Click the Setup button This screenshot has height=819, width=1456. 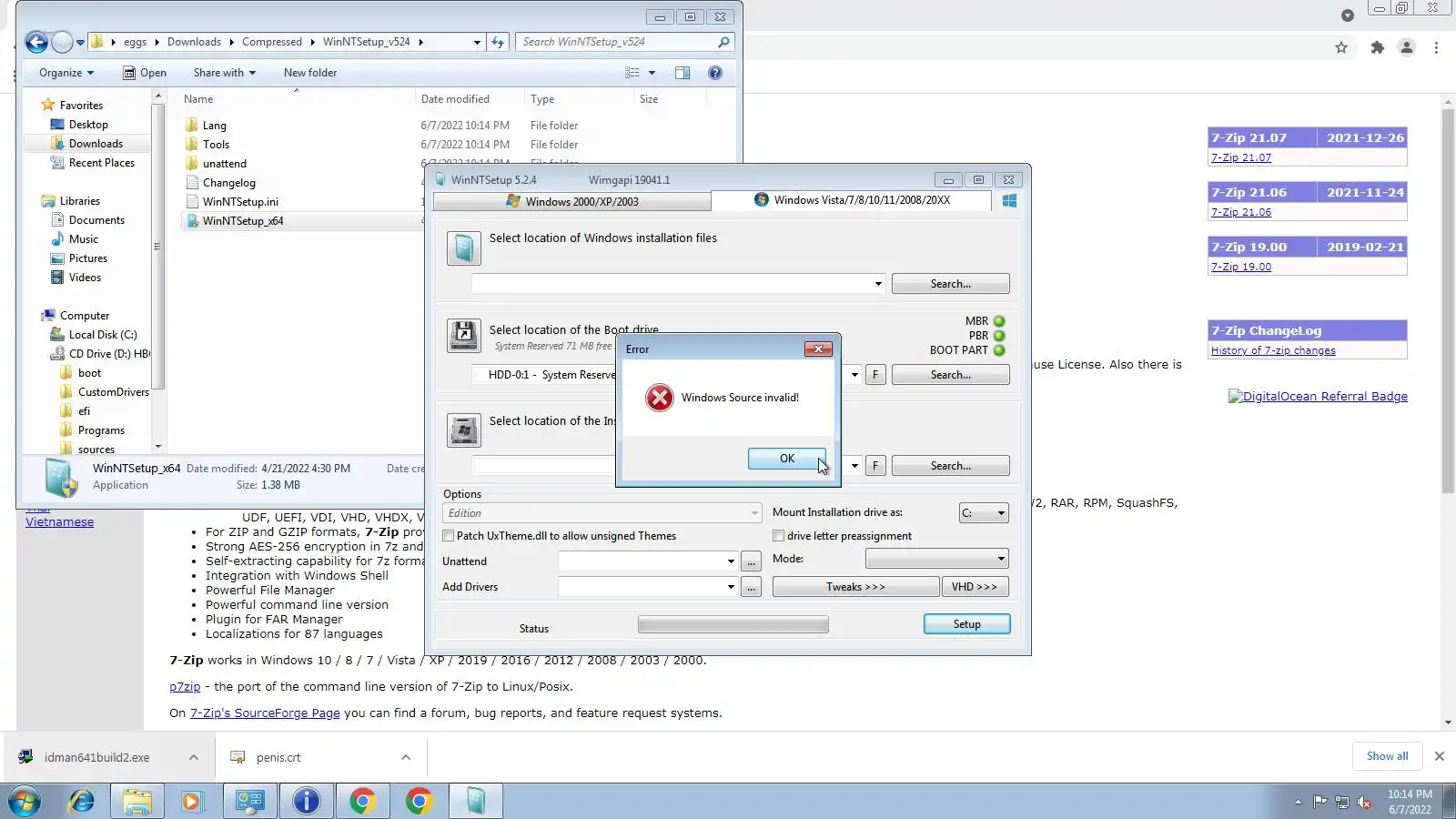tap(966, 624)
